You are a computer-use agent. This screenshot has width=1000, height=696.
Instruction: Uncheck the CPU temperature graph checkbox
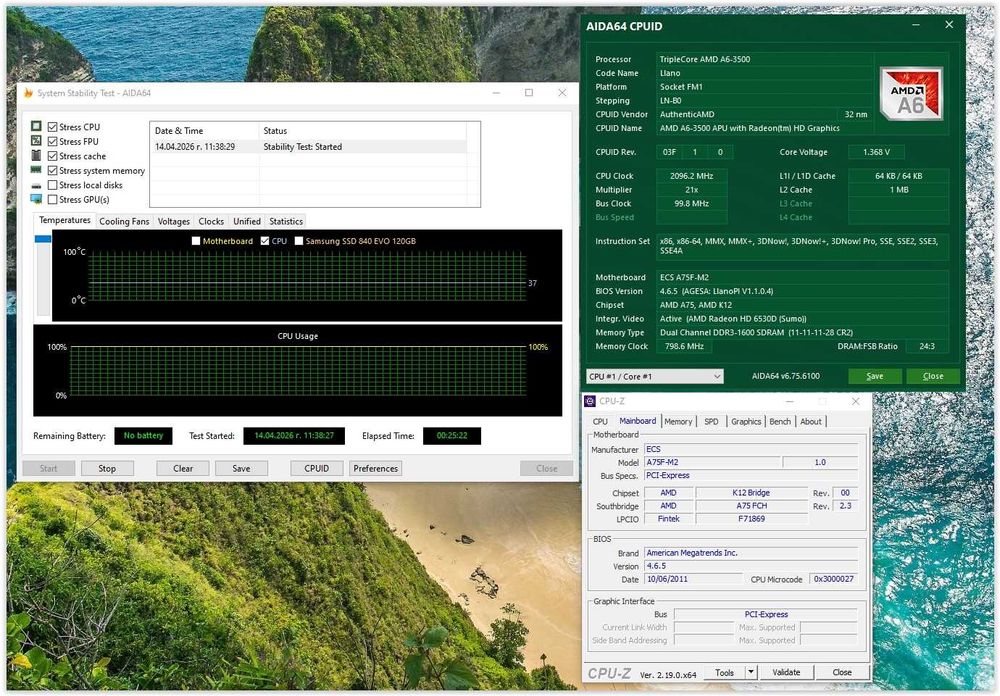pos(265,241)
